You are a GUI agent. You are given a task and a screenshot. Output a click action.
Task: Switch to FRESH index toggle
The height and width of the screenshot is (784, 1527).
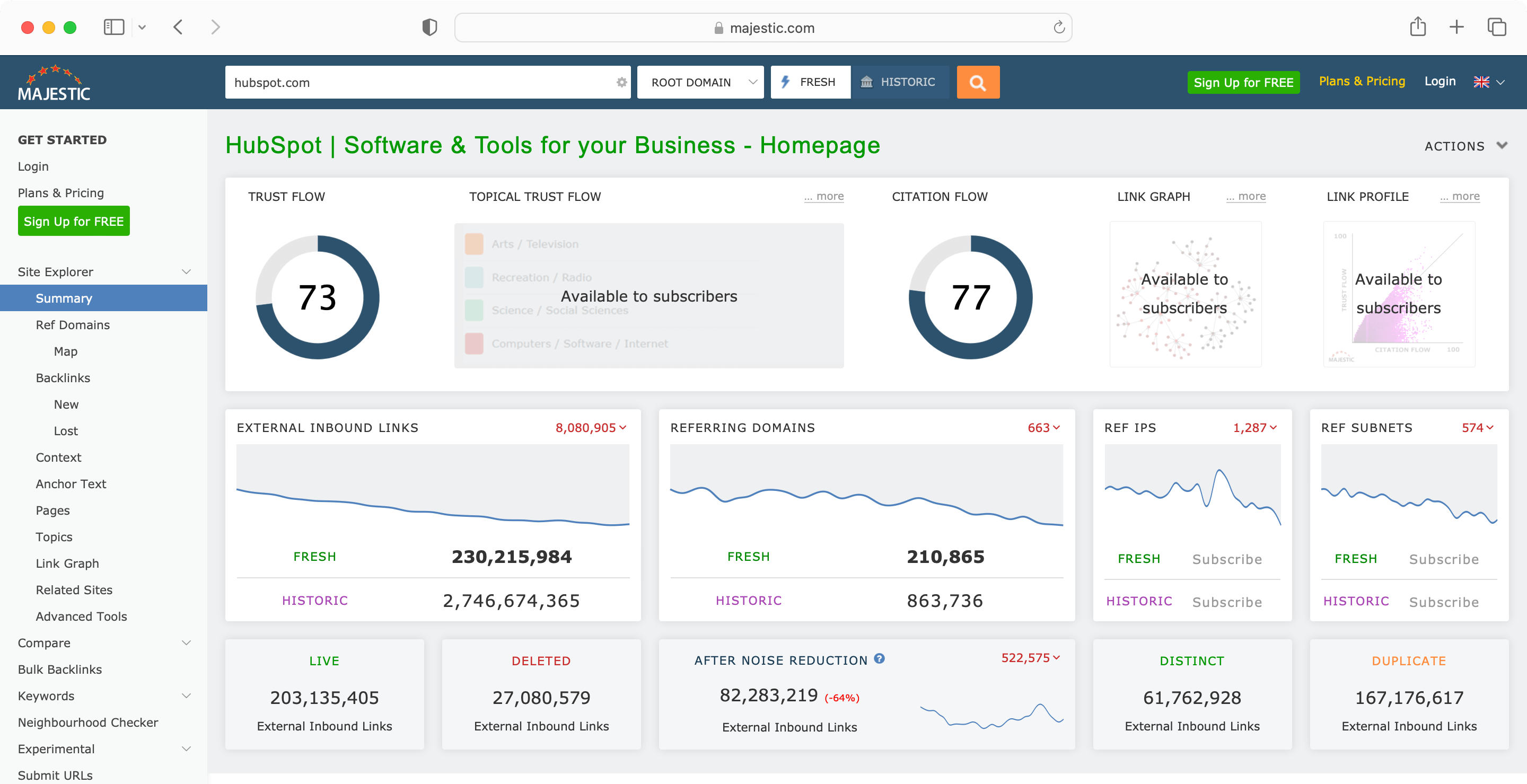[810, 82]
